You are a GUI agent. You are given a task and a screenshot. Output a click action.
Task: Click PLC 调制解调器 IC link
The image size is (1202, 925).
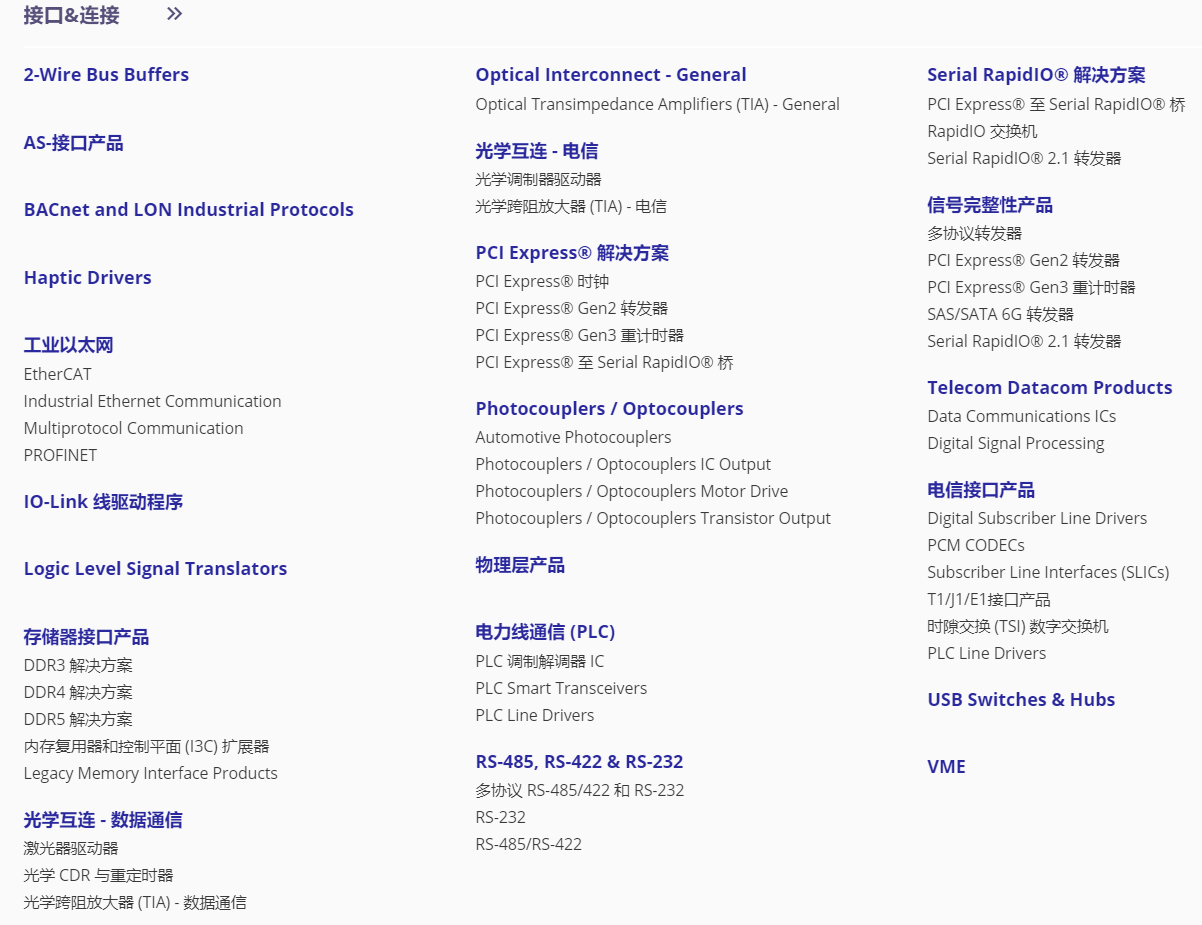point(540,662)
